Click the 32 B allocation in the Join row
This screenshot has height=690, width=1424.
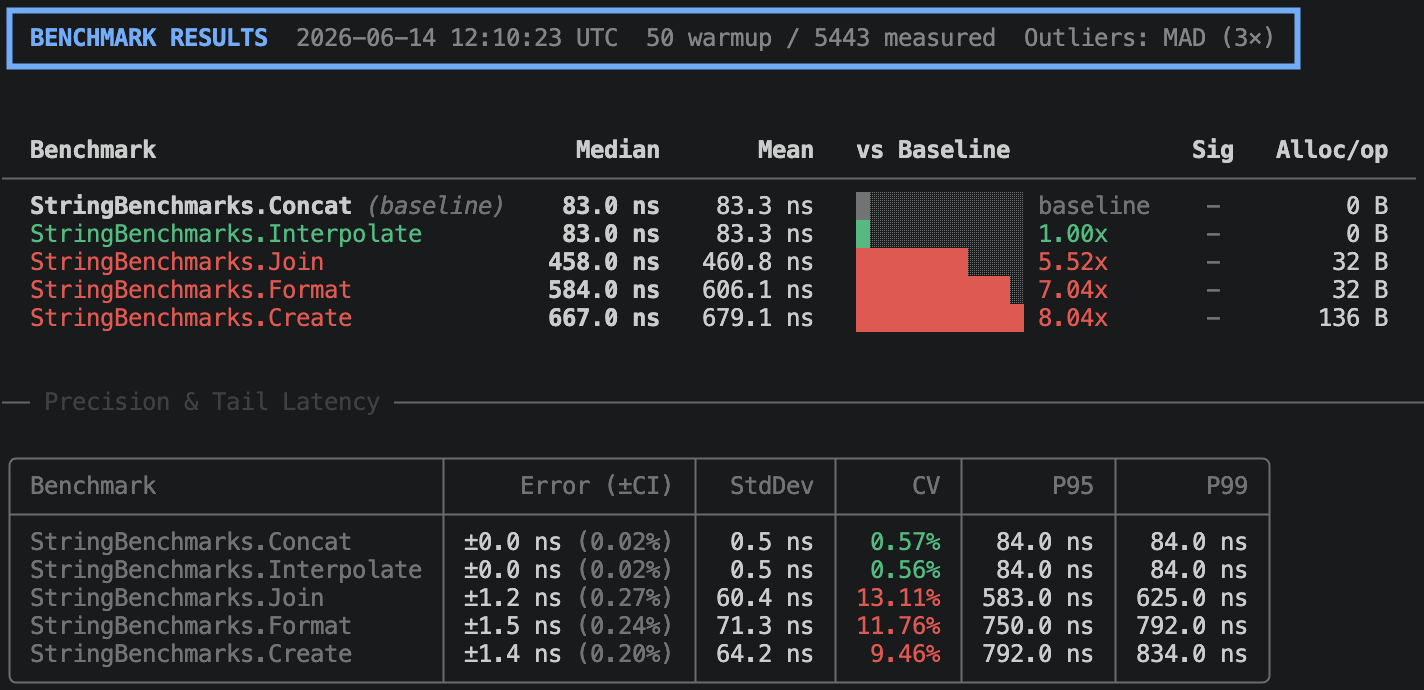point(1360,262)
